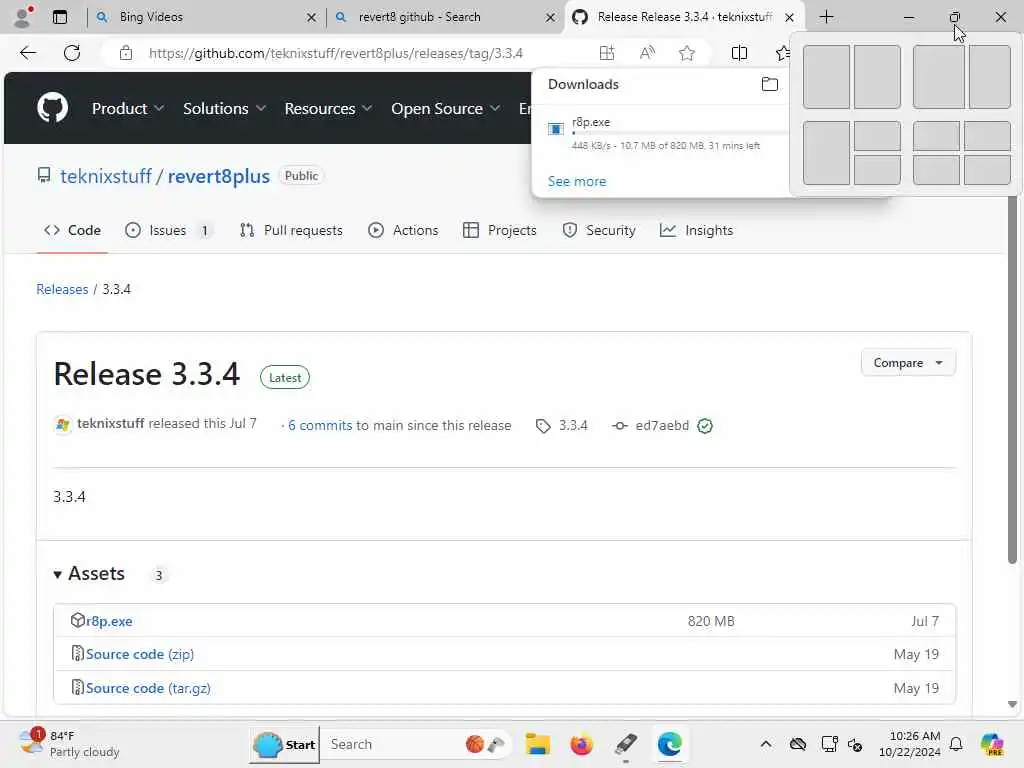This screenshot has width=1024, height=768.
Task: Open Microsoft Edge taskbar icon
Action: [x=670, y=744]
